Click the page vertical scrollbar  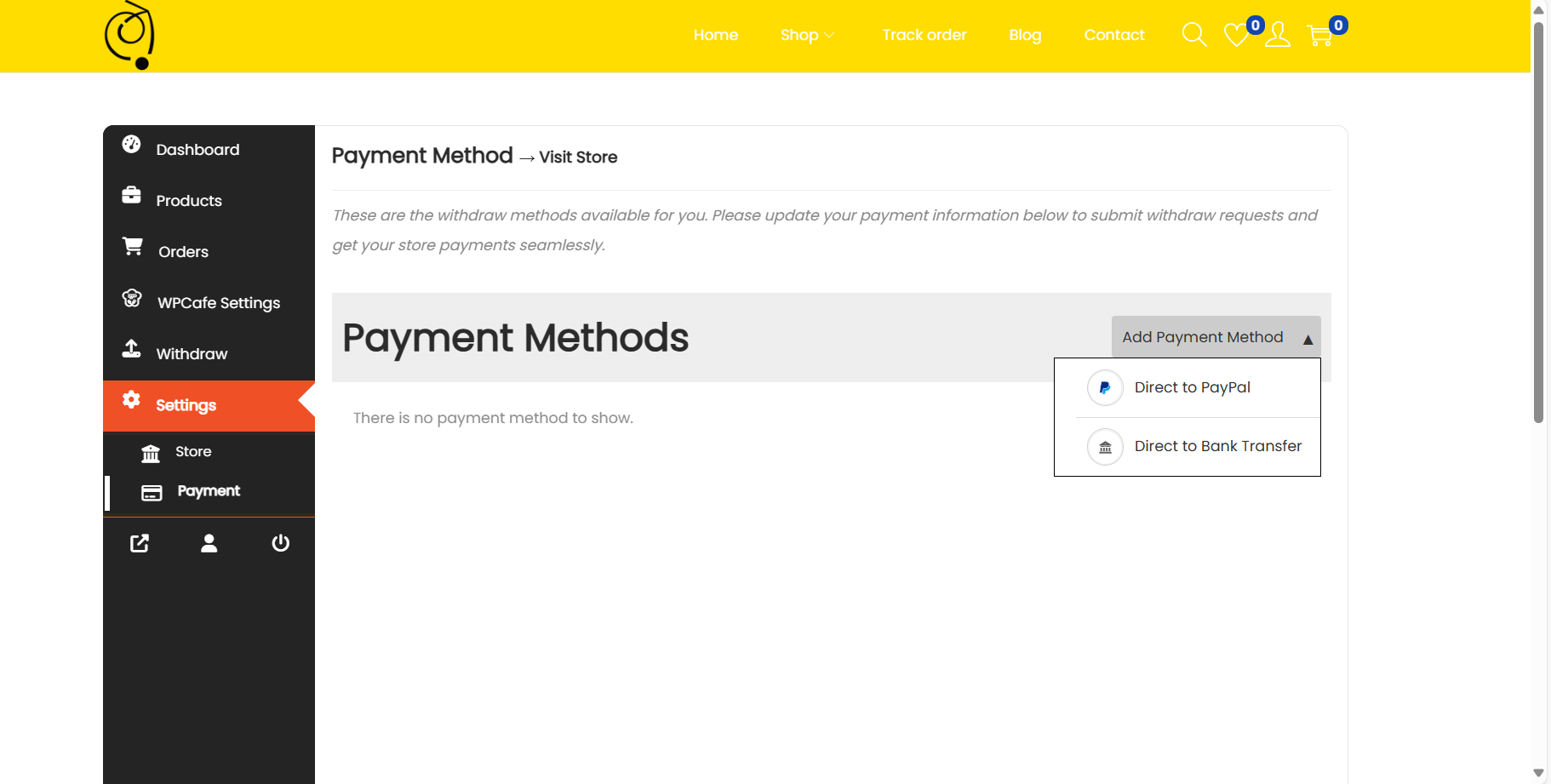coord(1538,221)
